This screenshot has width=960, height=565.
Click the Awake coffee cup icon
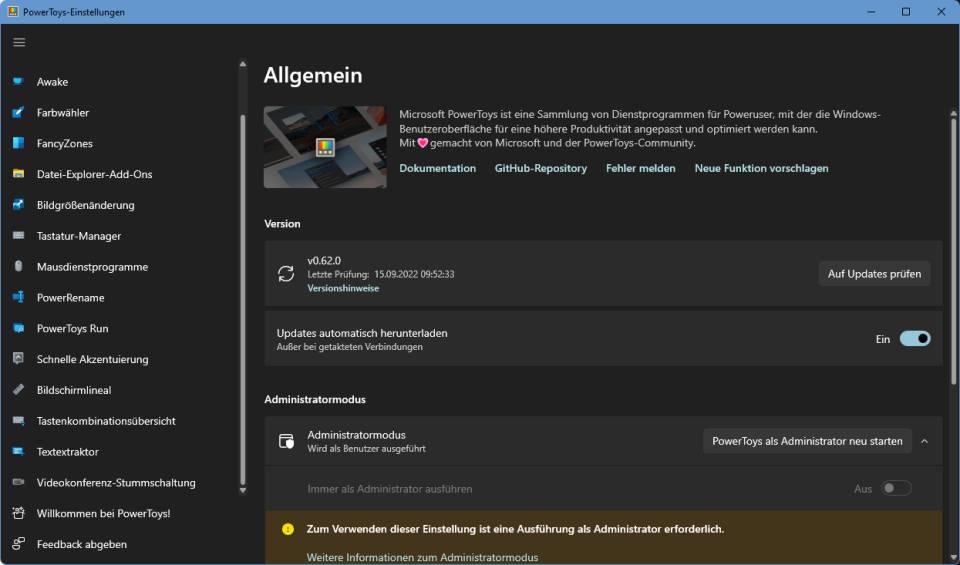tap(18, 82)
